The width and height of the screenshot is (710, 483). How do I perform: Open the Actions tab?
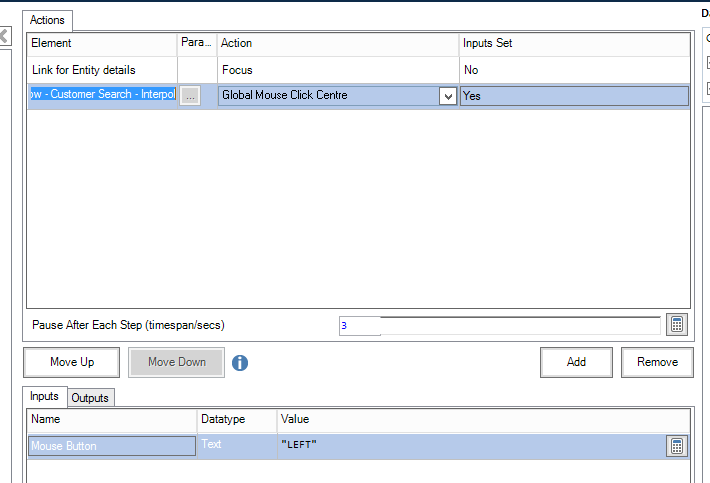(47, 20)
